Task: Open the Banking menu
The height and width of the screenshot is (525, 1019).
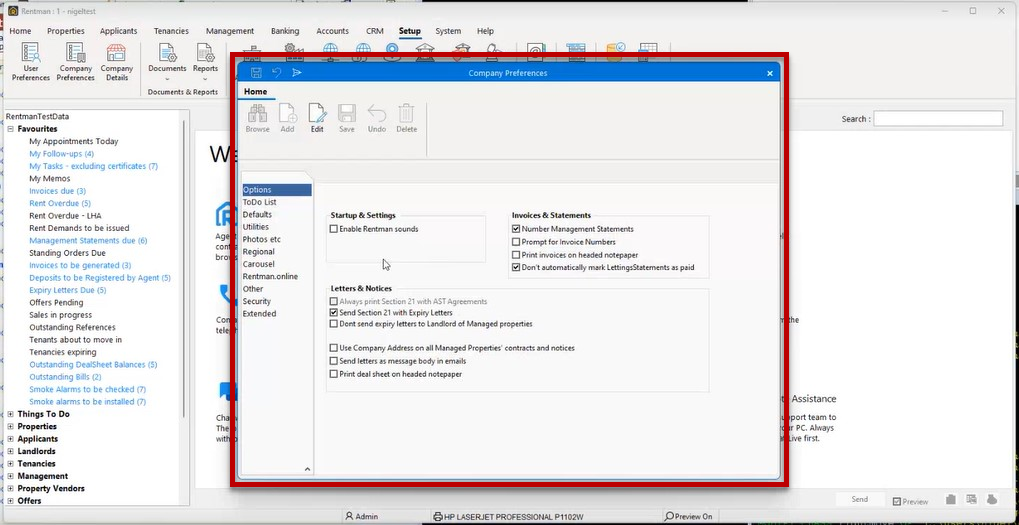Action: coord(285,31)
